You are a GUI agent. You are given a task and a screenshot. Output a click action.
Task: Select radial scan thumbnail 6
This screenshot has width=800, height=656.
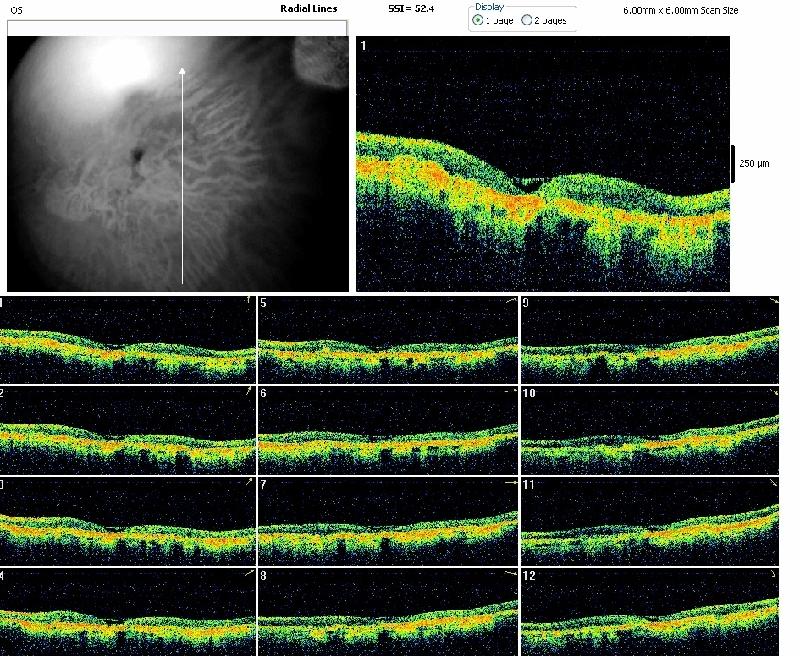pyautogui.click(x=388, y=430)
